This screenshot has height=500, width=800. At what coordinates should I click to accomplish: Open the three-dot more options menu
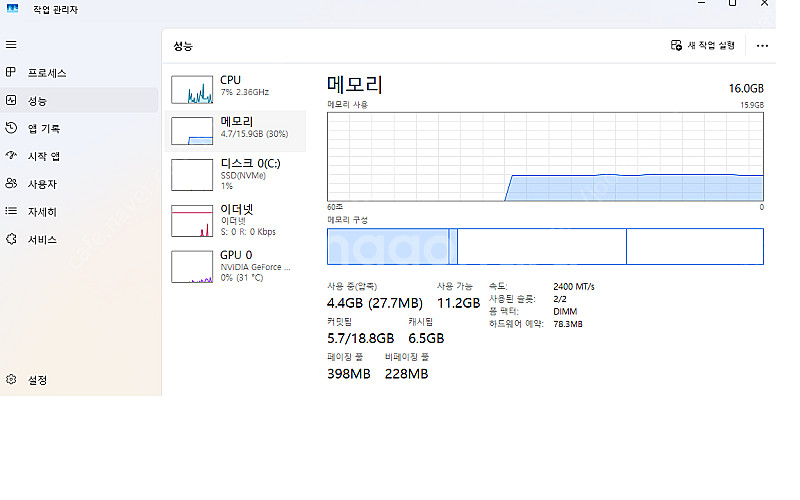coord(762,46)
